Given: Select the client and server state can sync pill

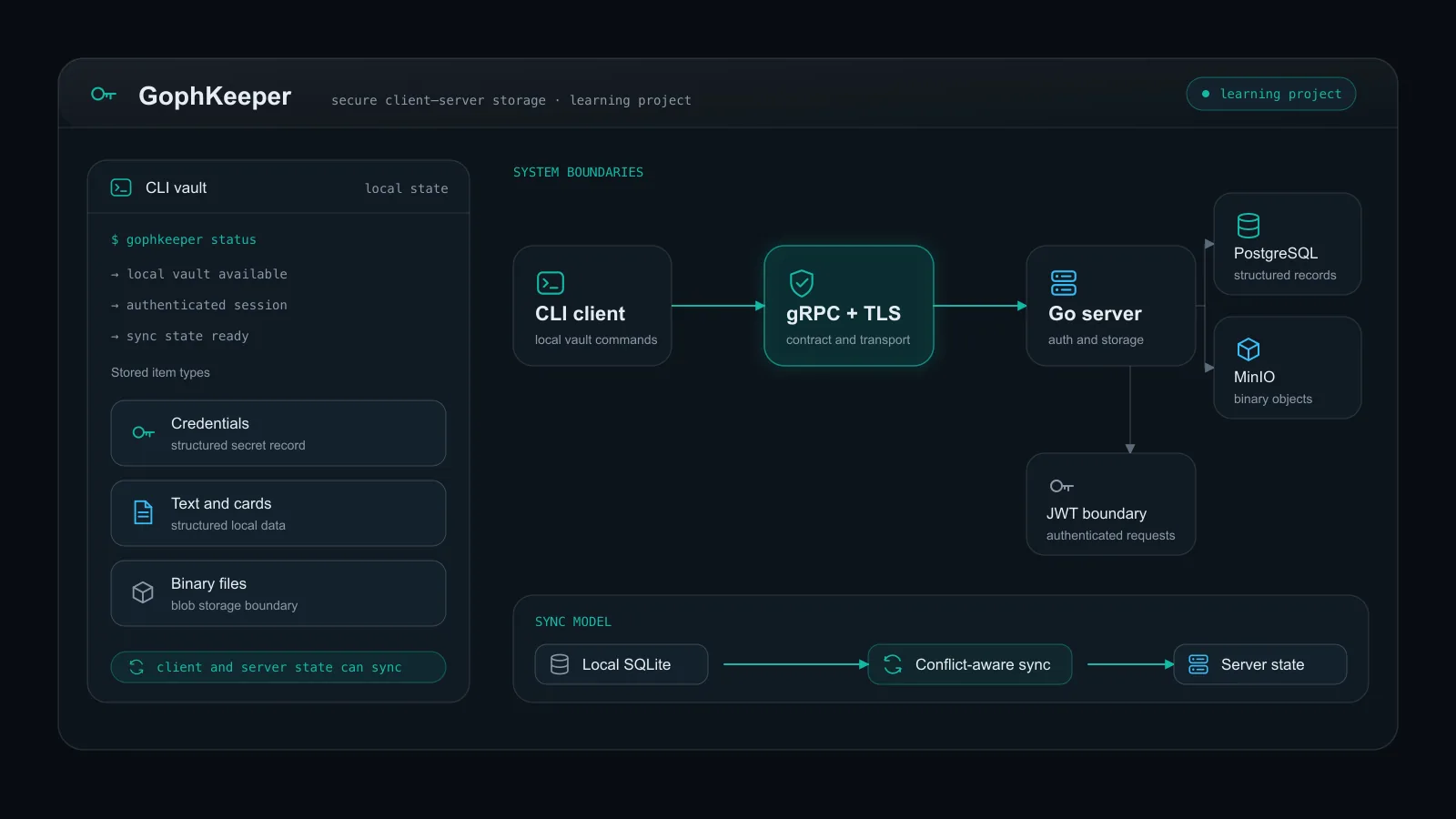Looking at the screenshot, I should (x=278, y=667).
